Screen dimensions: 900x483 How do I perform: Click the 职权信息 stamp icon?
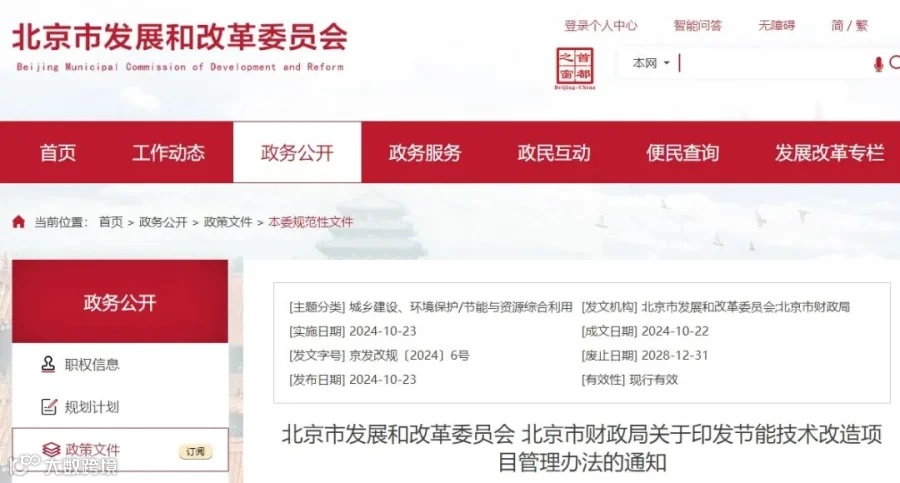(48, 364)
